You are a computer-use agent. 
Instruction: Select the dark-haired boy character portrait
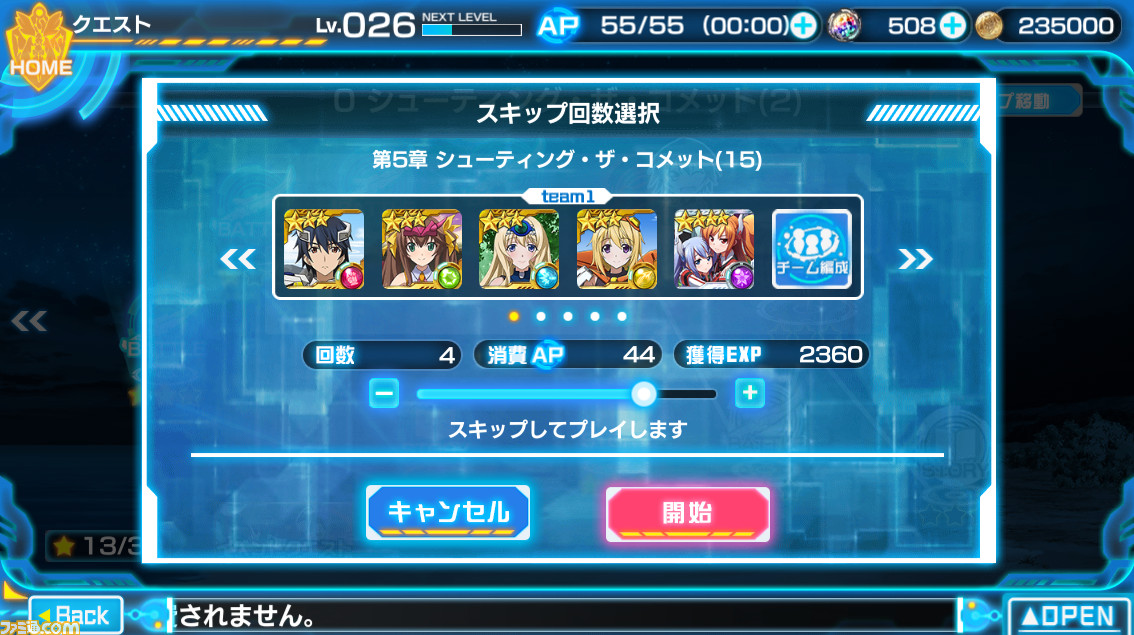point(324,249)
